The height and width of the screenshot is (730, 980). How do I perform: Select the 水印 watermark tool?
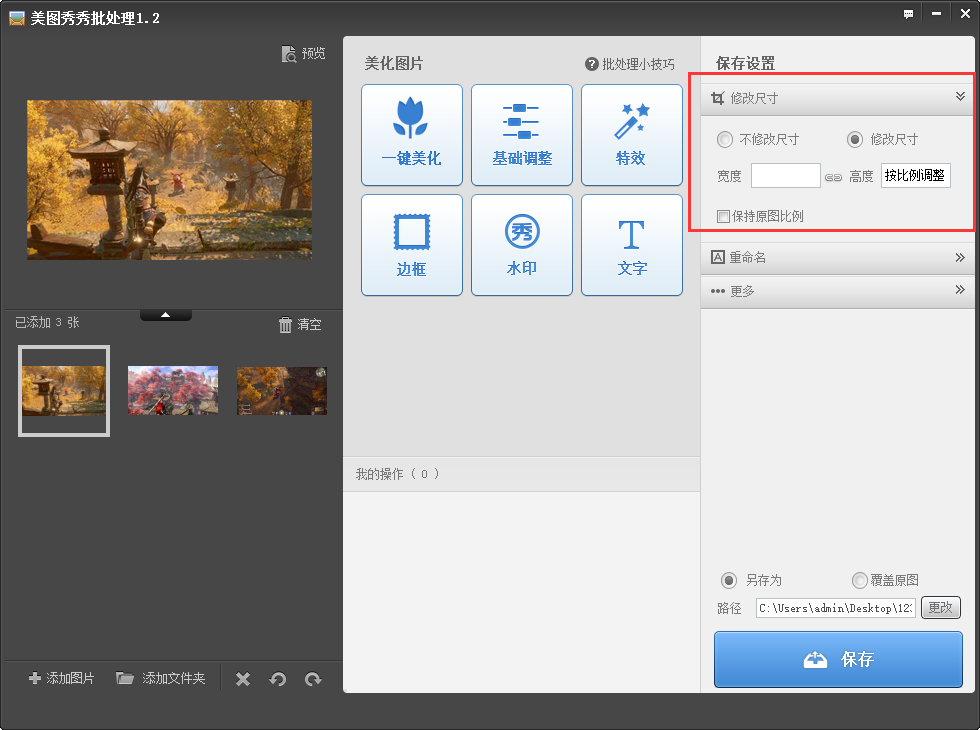(x=521, y=244)
